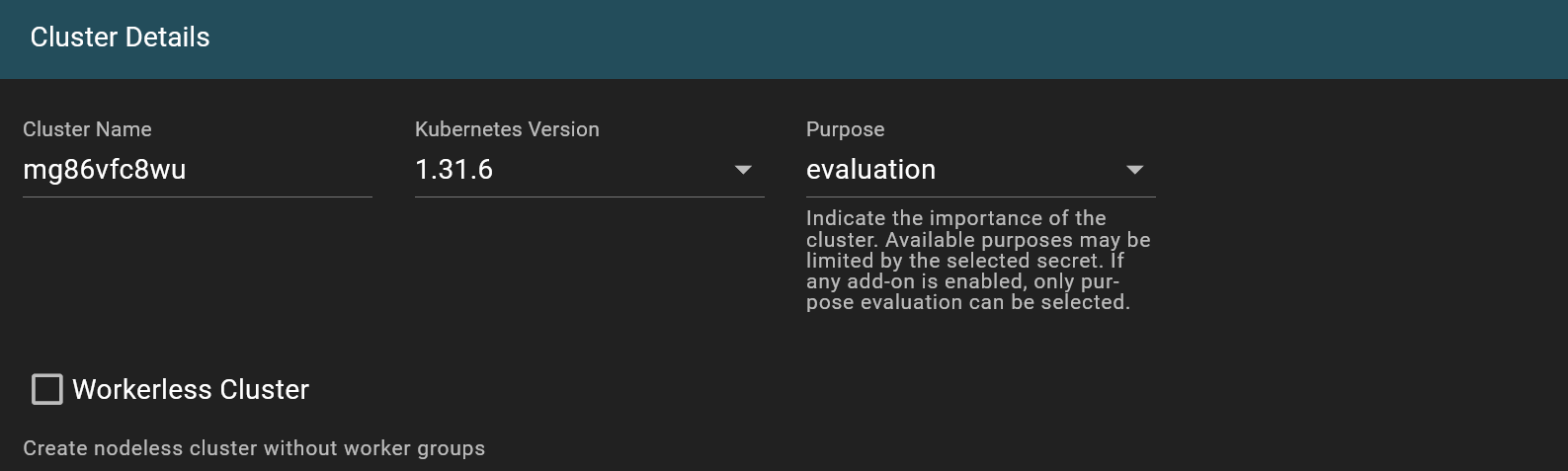1568x471 pixels.
Task: Select the evaluation purpose value text
Action: coord(870,170)
